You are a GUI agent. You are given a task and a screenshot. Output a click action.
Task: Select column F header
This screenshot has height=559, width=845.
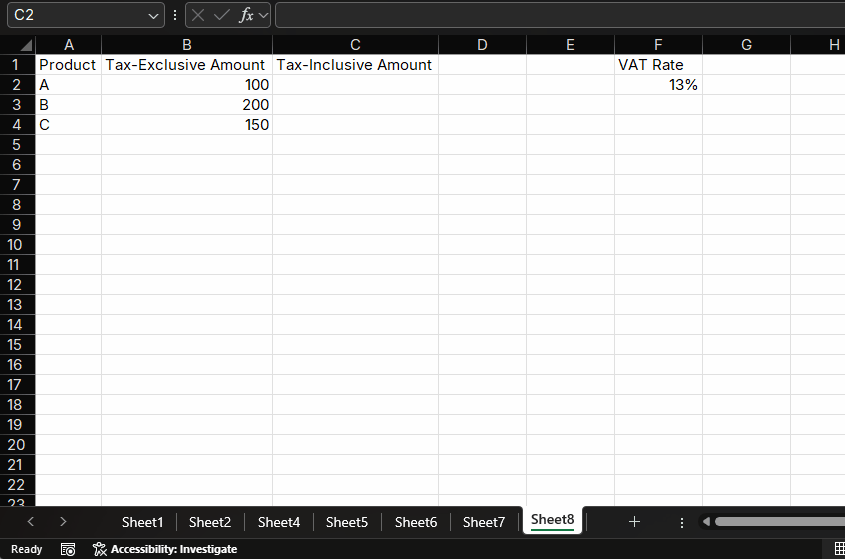658,45
